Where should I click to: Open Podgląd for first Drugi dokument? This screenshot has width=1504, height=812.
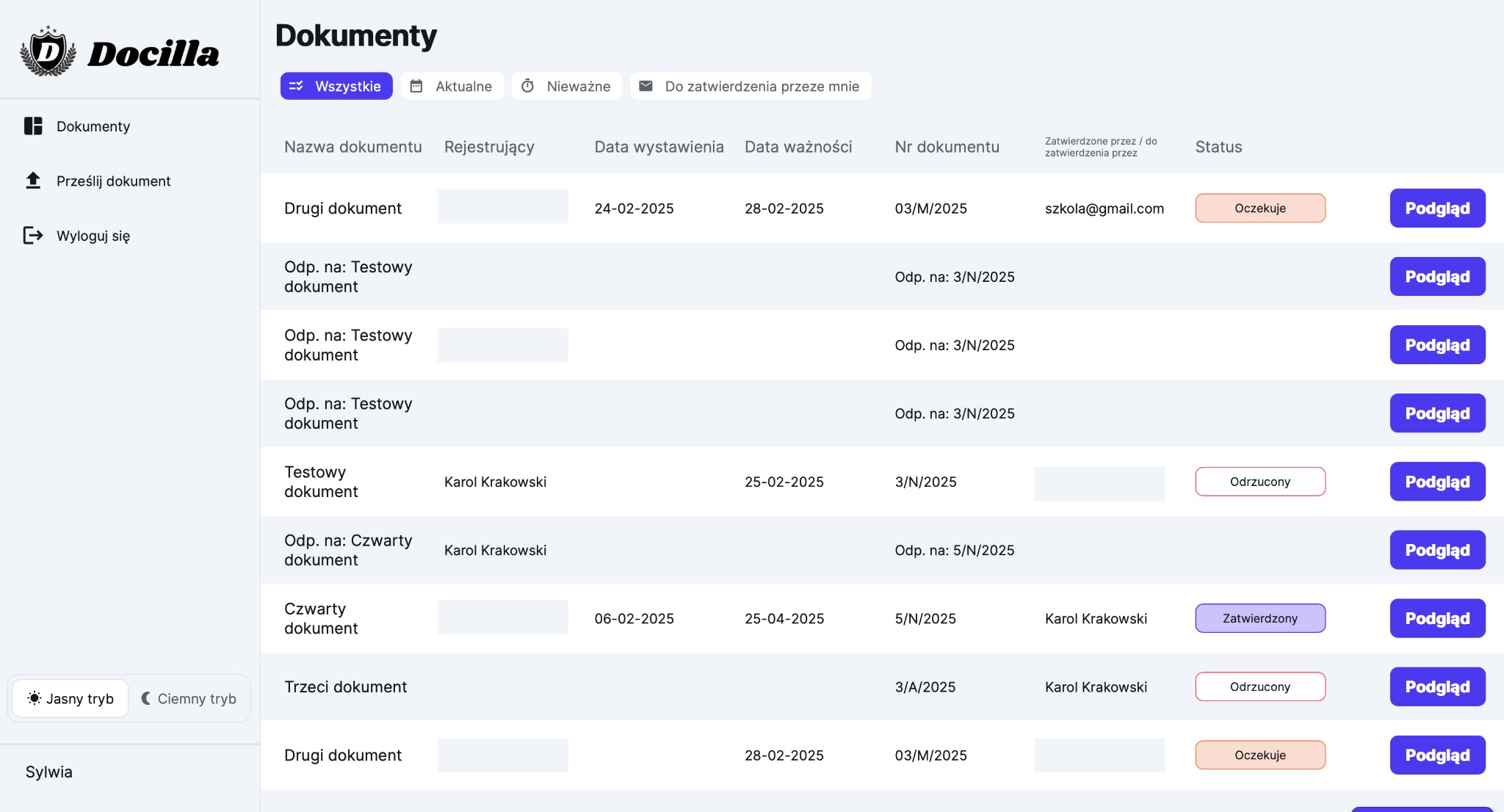[x=1437, y=209]
